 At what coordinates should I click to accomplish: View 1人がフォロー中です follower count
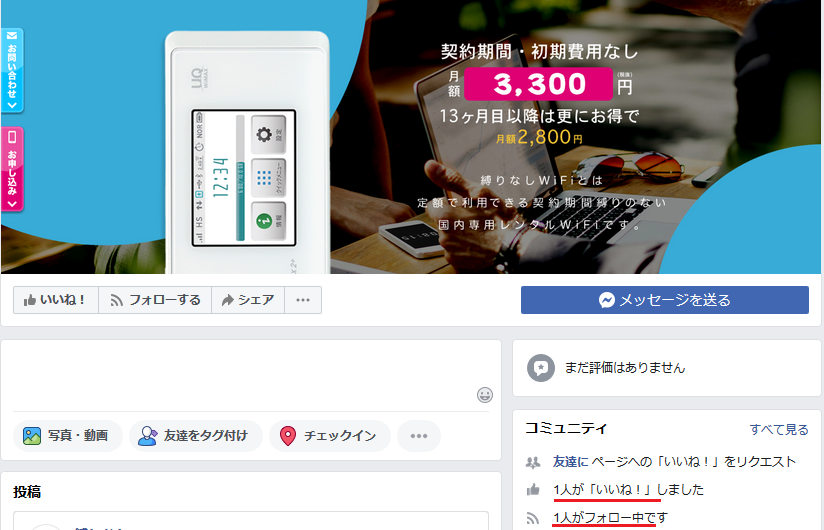click(610, 517)
